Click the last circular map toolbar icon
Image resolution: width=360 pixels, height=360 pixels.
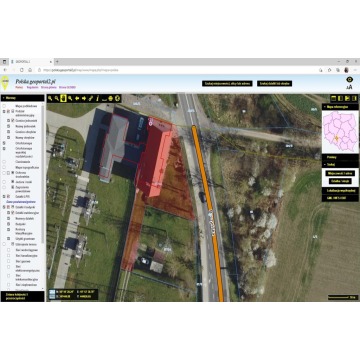click(117, 98)
